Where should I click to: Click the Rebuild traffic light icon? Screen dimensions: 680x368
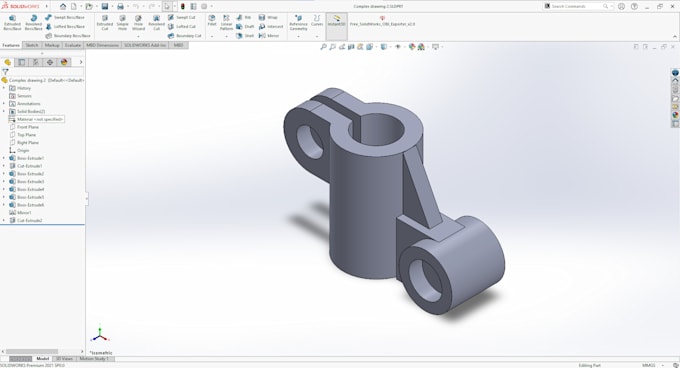(183, 6)
